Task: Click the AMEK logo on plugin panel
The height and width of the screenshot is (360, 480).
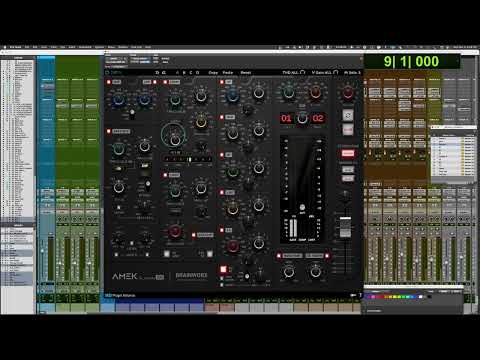Action: coord(125,276)
